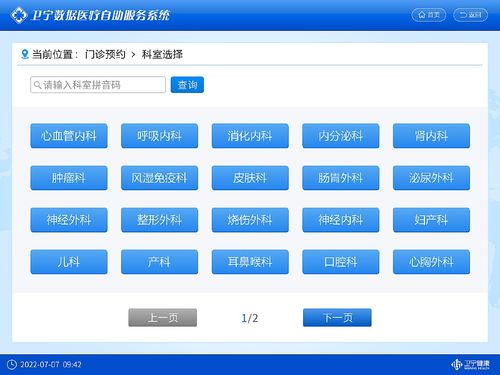Go to the home page (首页)
The width and height of the screenshot is (500, 375).
pos(429,15)
